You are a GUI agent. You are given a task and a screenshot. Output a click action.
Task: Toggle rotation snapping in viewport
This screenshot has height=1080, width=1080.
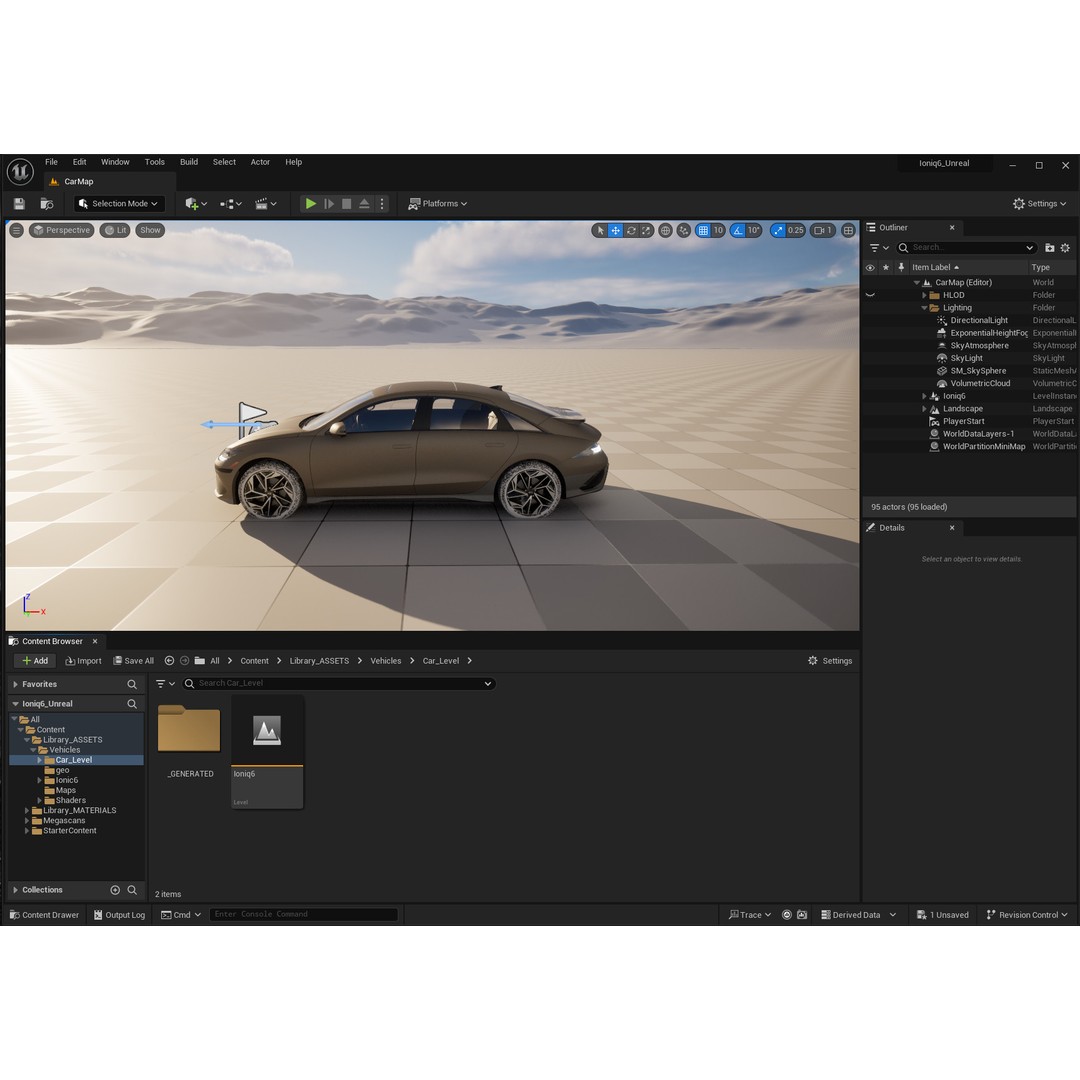click(738, 231)
